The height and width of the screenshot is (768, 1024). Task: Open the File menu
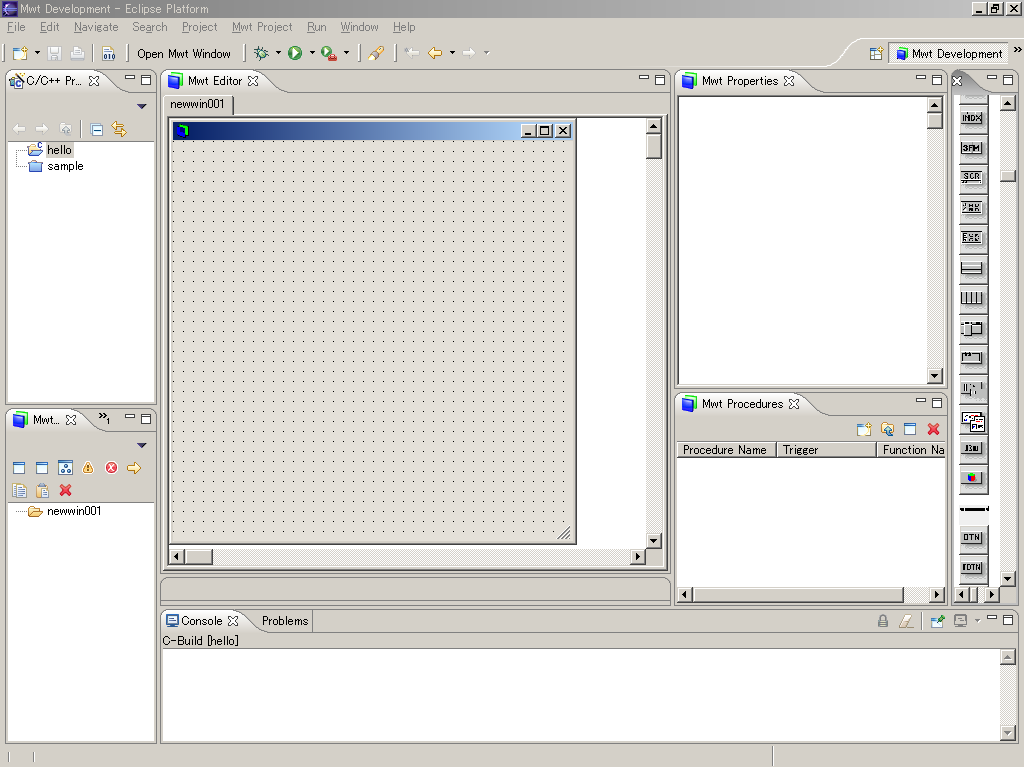(16, 27)
